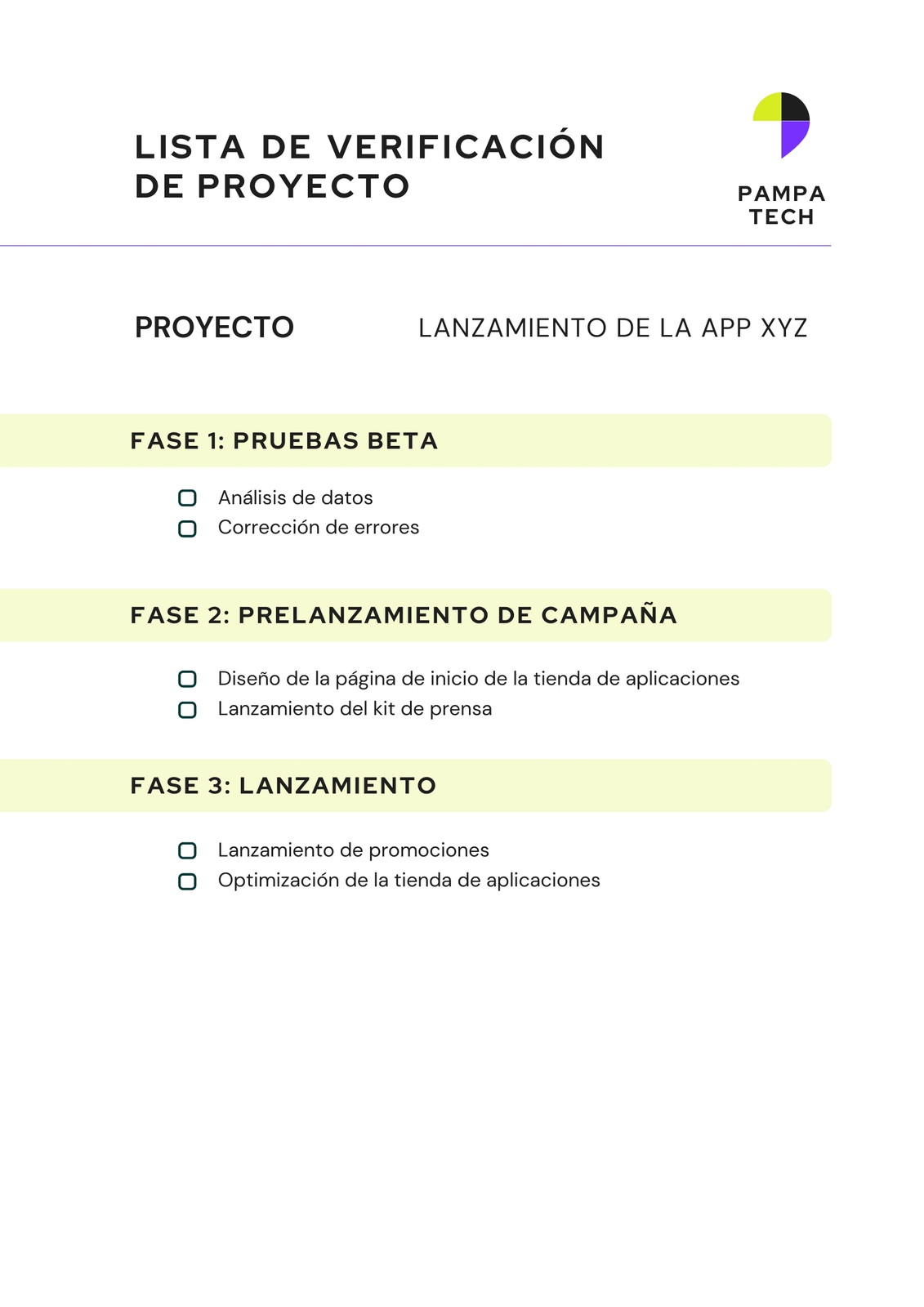Click the Lanzamiento de la App XYZ field
924x1307 pixels.
[x=613, y=328]
